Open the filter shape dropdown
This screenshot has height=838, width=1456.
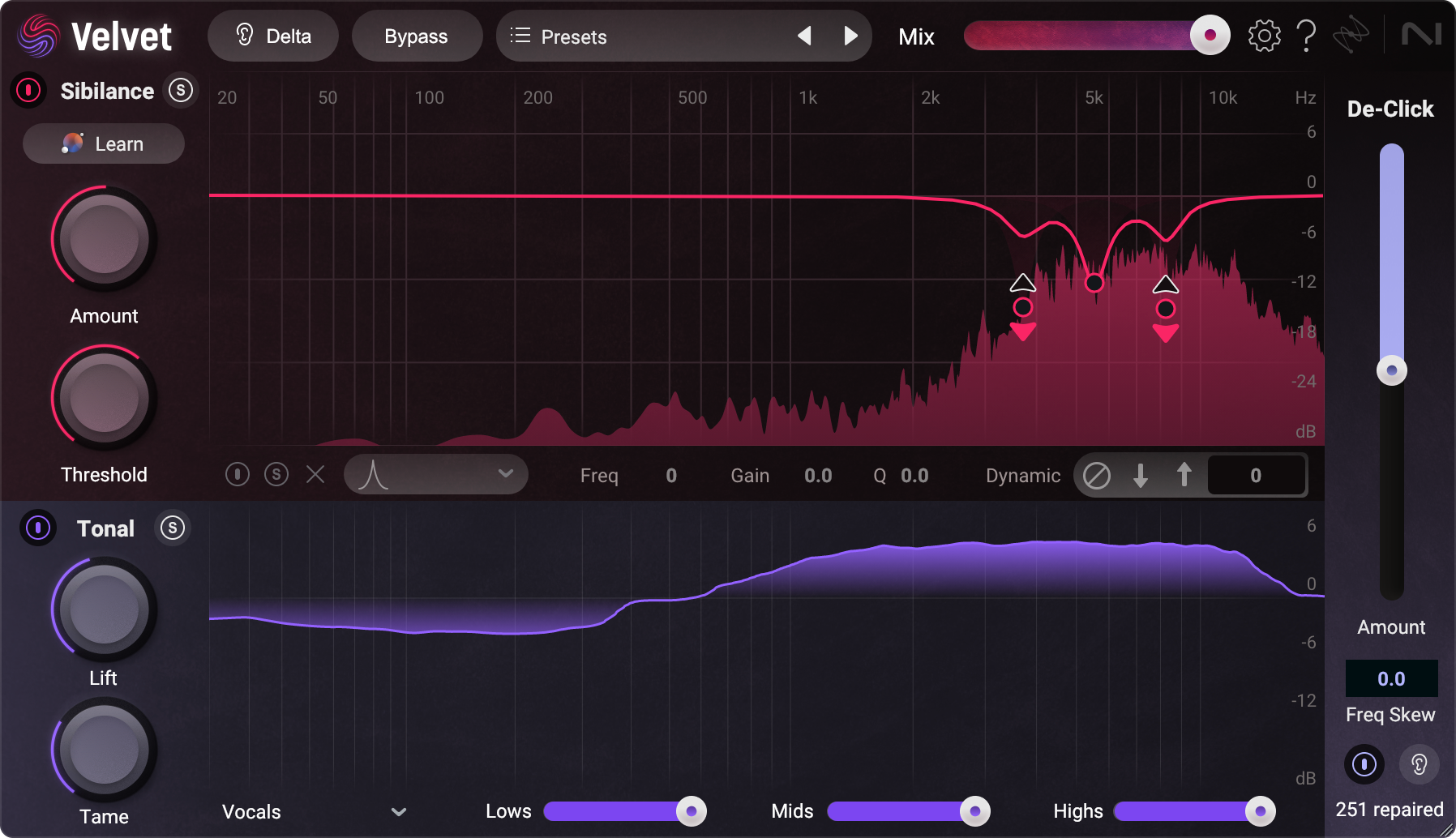pos(435,474)
